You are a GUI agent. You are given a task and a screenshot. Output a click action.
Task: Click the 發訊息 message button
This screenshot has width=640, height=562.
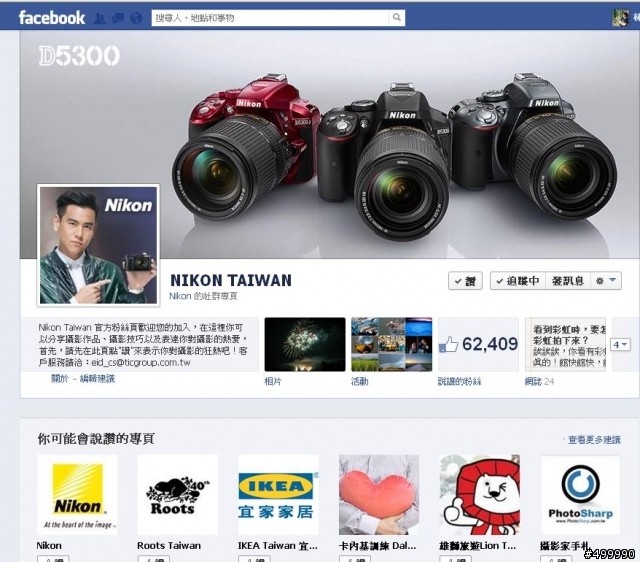tap(568, 281)
